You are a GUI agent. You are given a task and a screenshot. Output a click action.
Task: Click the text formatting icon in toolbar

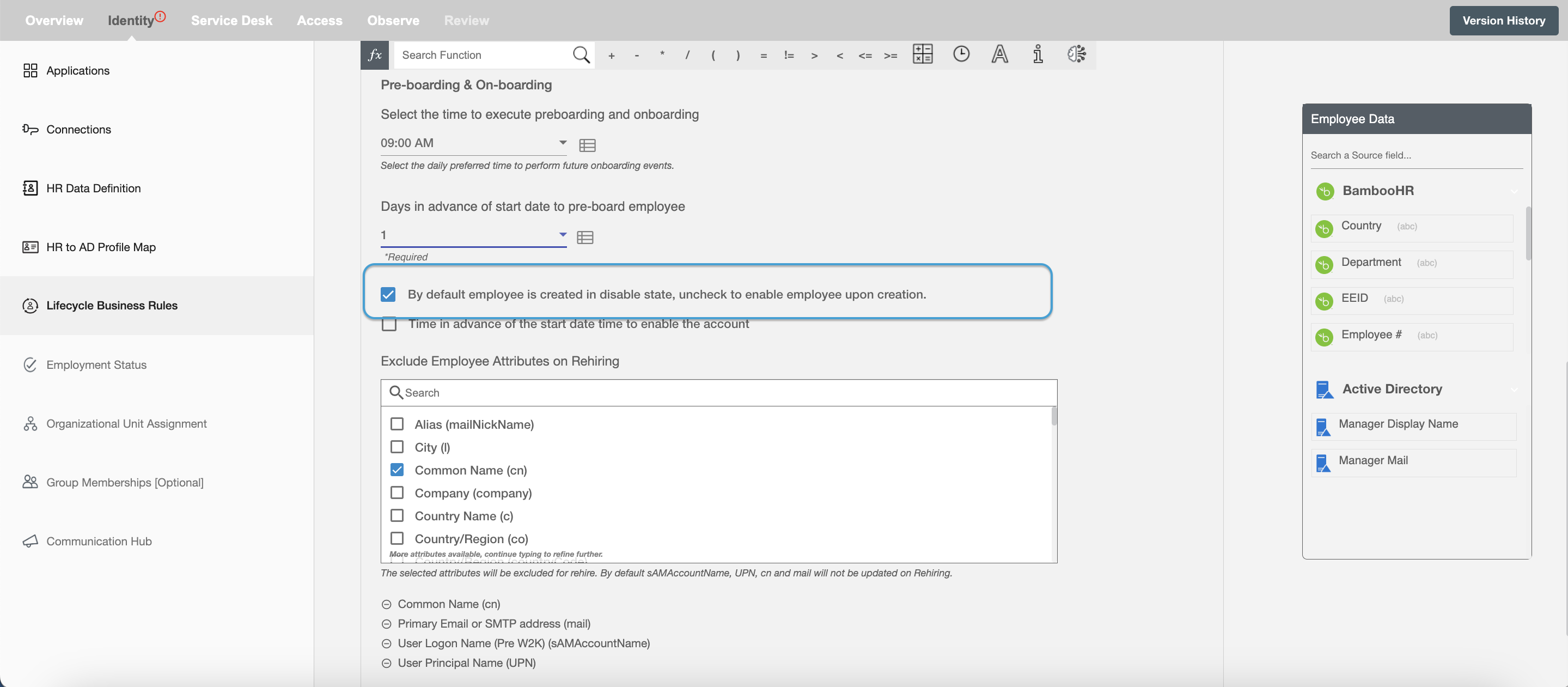999,54
